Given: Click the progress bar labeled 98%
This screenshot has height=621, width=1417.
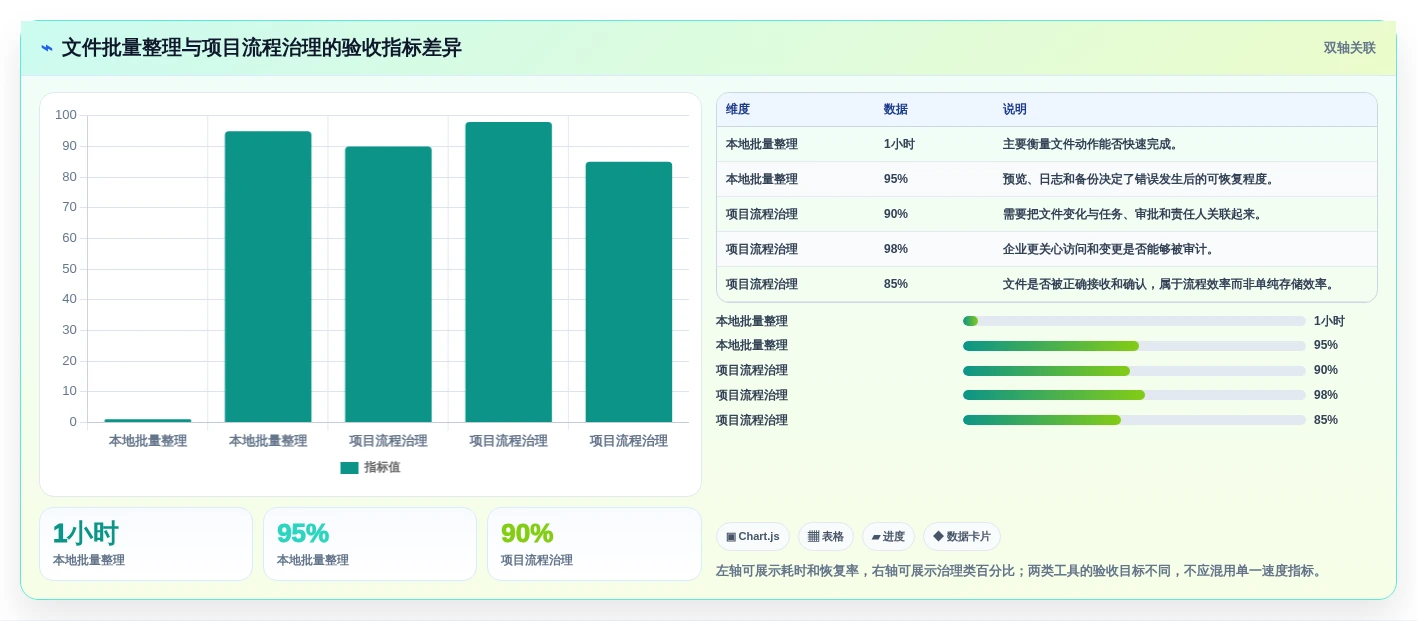Looking at the screenshot, I should pos(1134,395).
